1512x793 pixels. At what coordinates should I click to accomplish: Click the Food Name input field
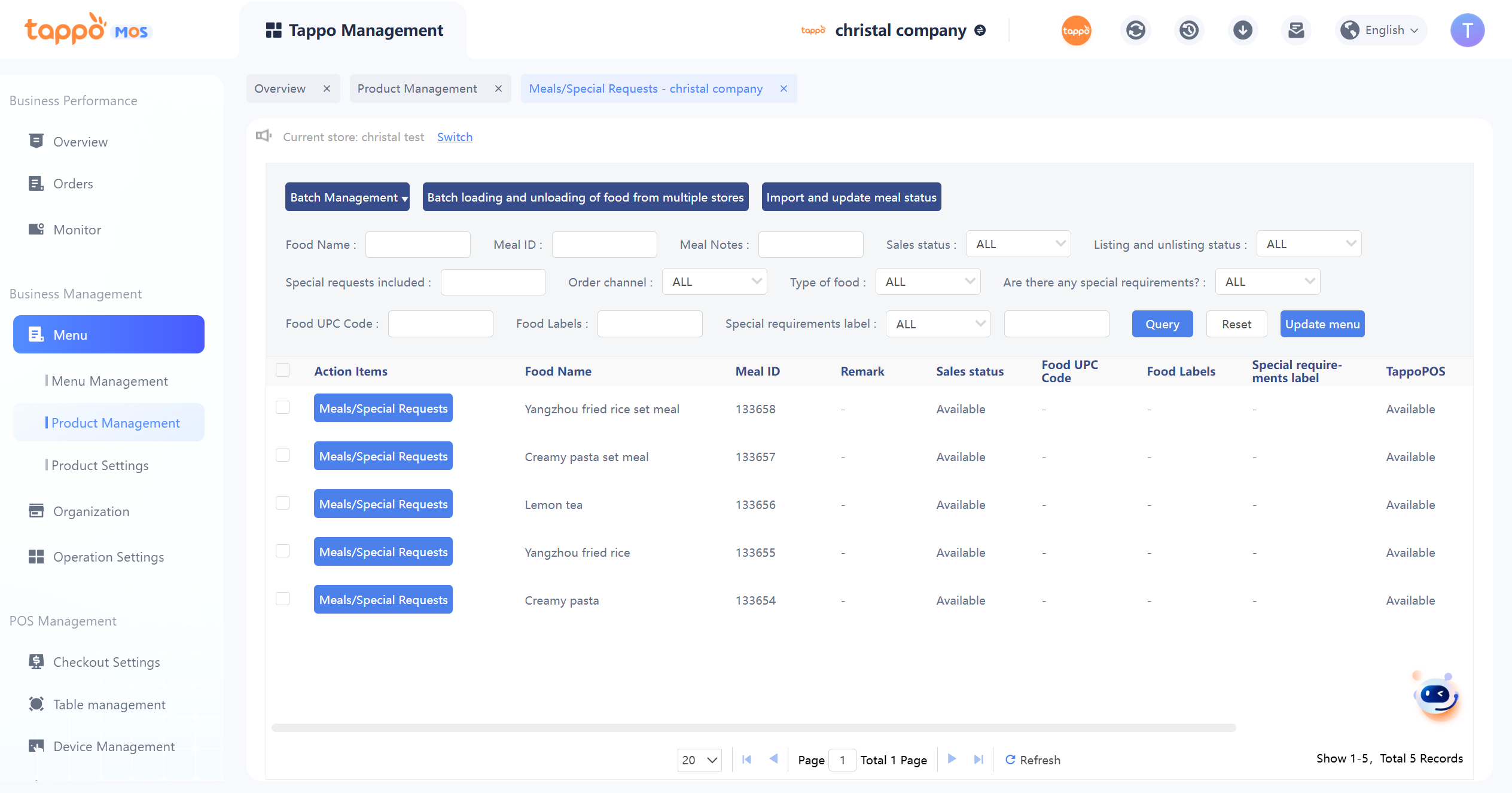[418, 245]
